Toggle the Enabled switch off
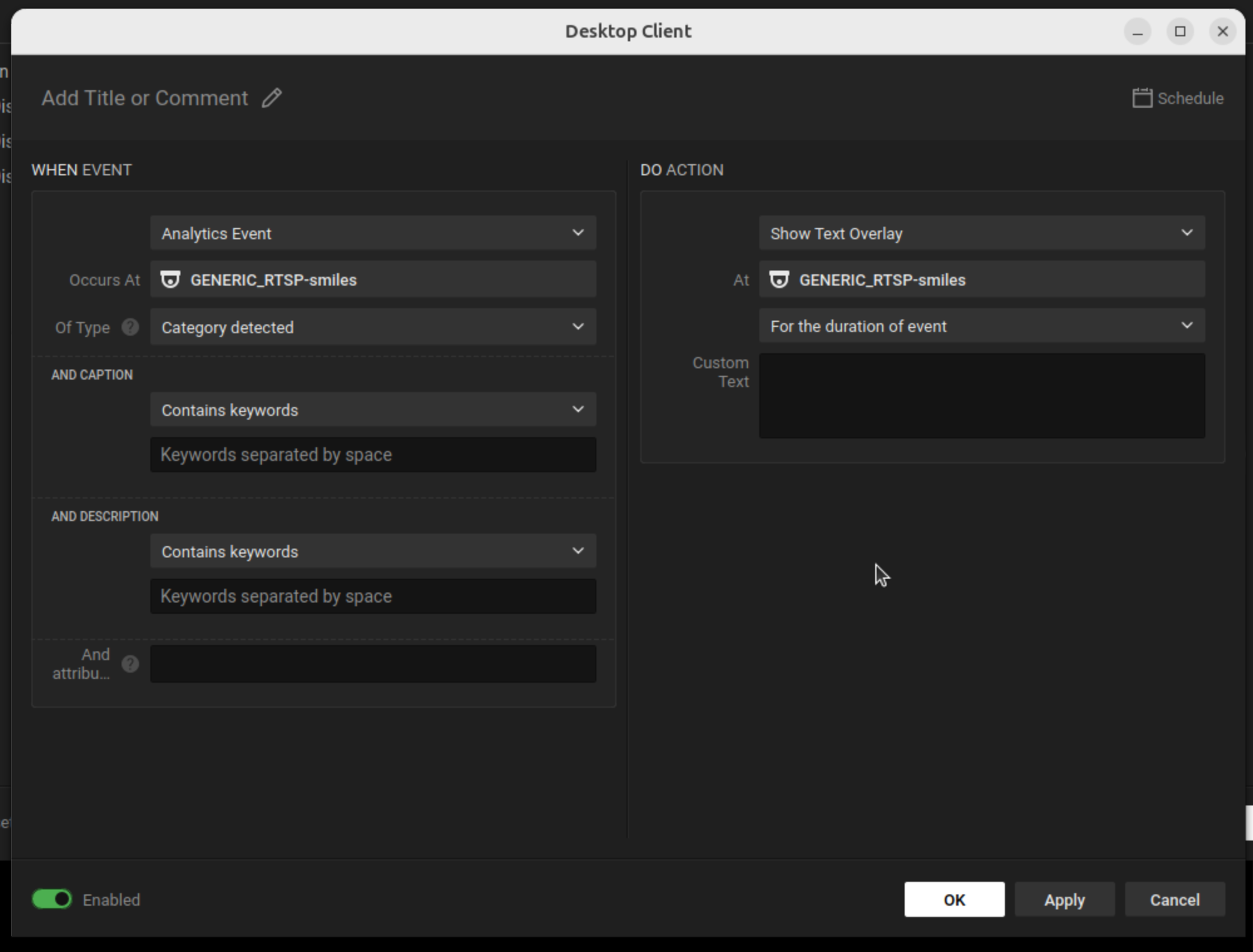This screenshot has width=1253, height=952. tap(52, 899)
